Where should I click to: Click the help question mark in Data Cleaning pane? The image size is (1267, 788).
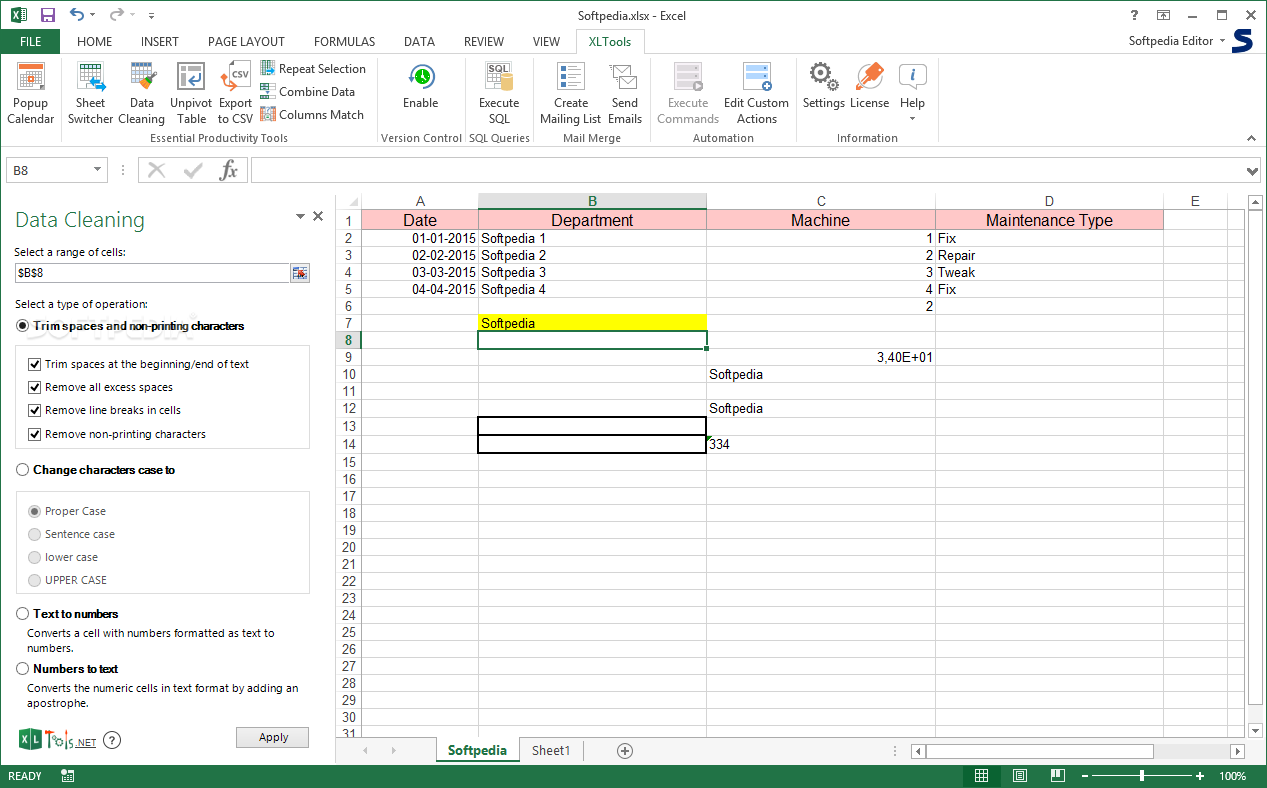point(112,740)
